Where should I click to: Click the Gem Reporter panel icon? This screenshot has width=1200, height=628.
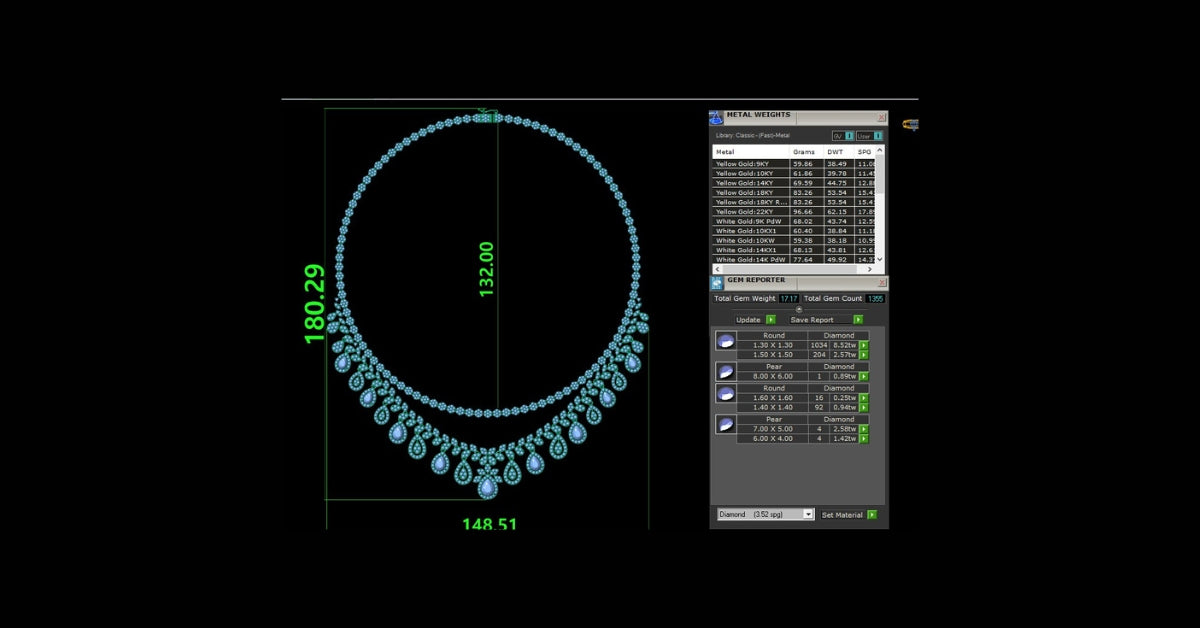(716, 283)
